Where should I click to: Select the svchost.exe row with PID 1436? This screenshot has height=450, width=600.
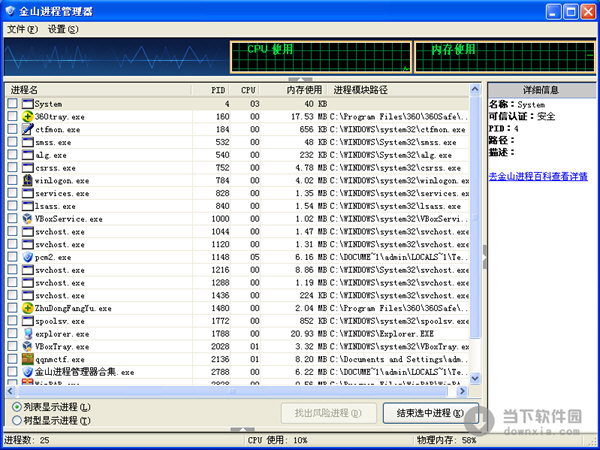[x=238, y=295]
